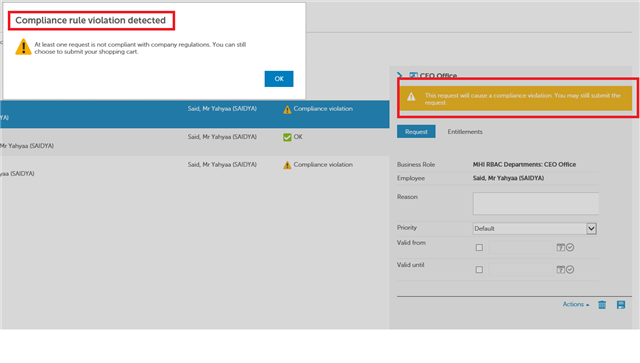Click the yellow compliance violation banner message
This screenshot has height=363, width=640.
click(x=522, y=99)
